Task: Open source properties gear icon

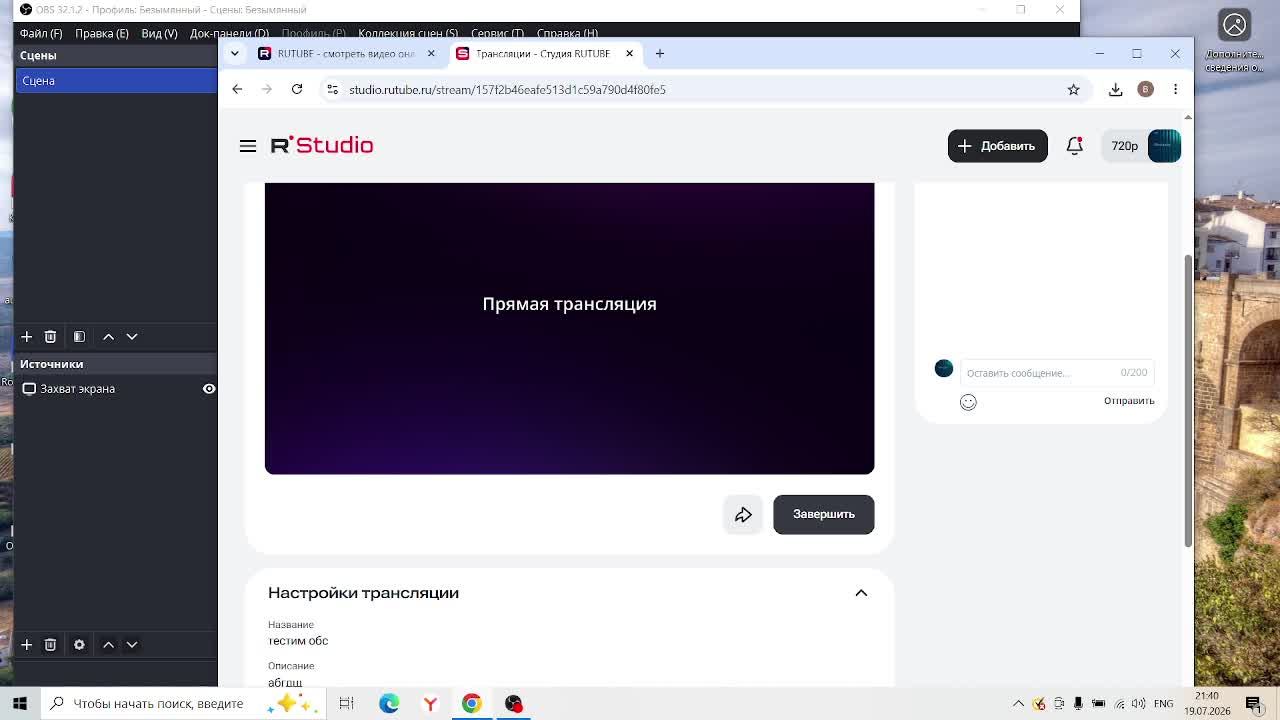Action: click(79, 645)
